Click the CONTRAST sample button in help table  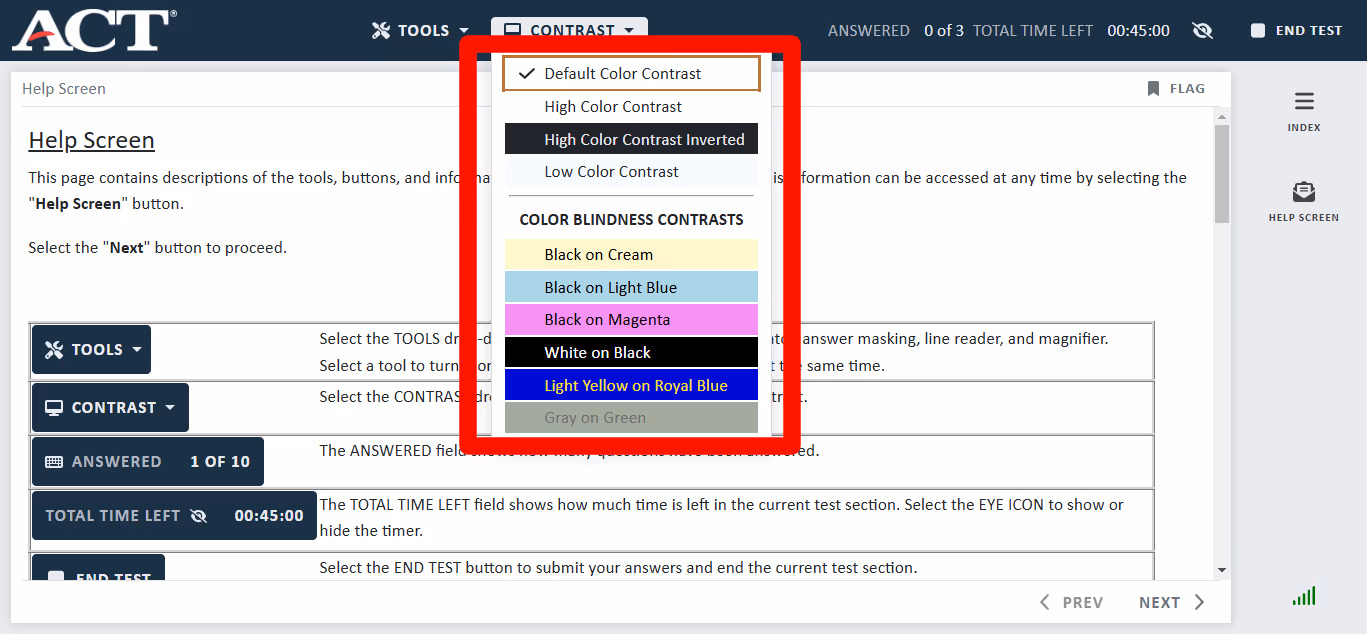pyautogui.click(x=110, y=408)
